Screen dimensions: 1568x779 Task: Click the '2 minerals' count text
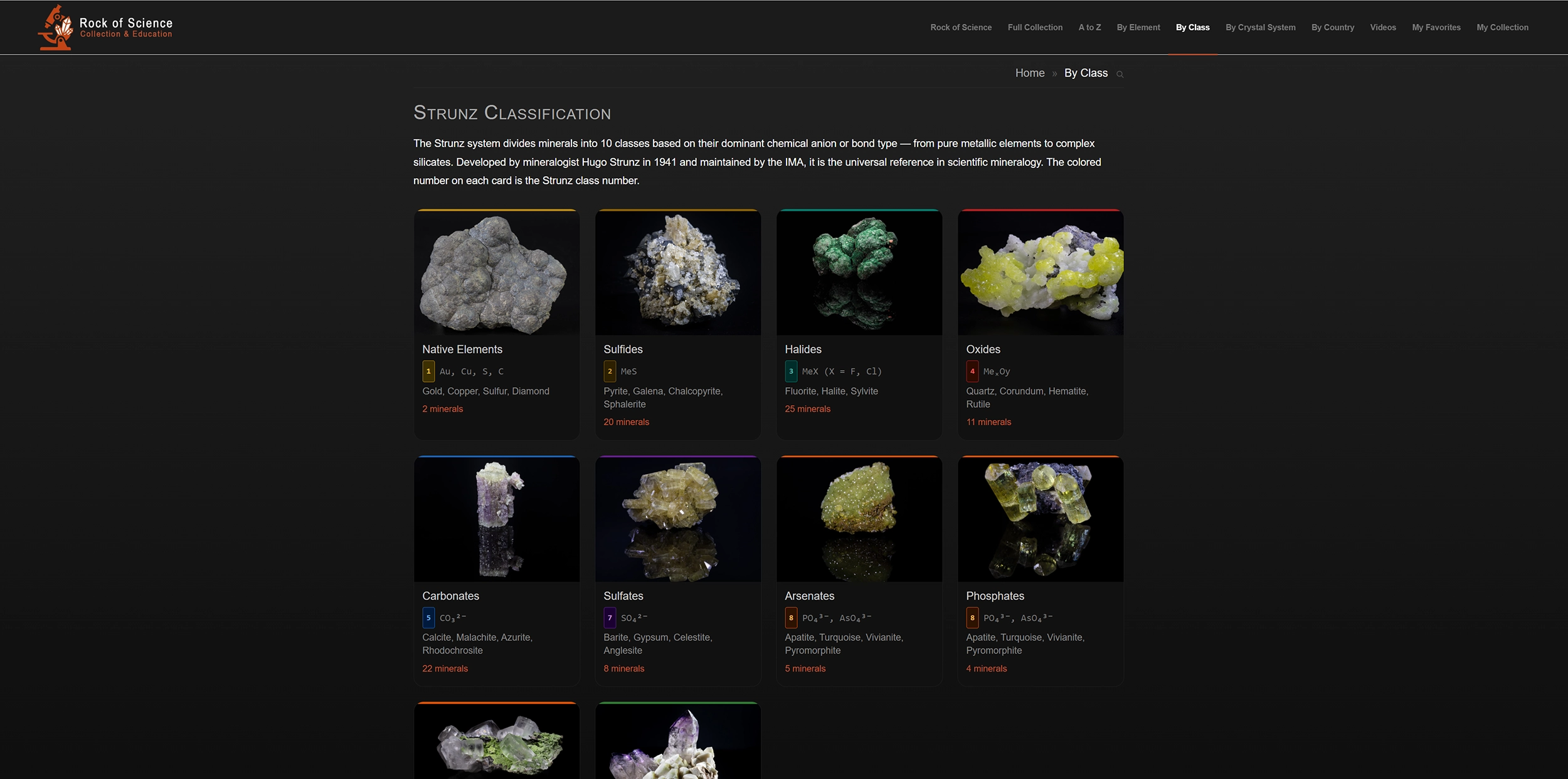442,409
